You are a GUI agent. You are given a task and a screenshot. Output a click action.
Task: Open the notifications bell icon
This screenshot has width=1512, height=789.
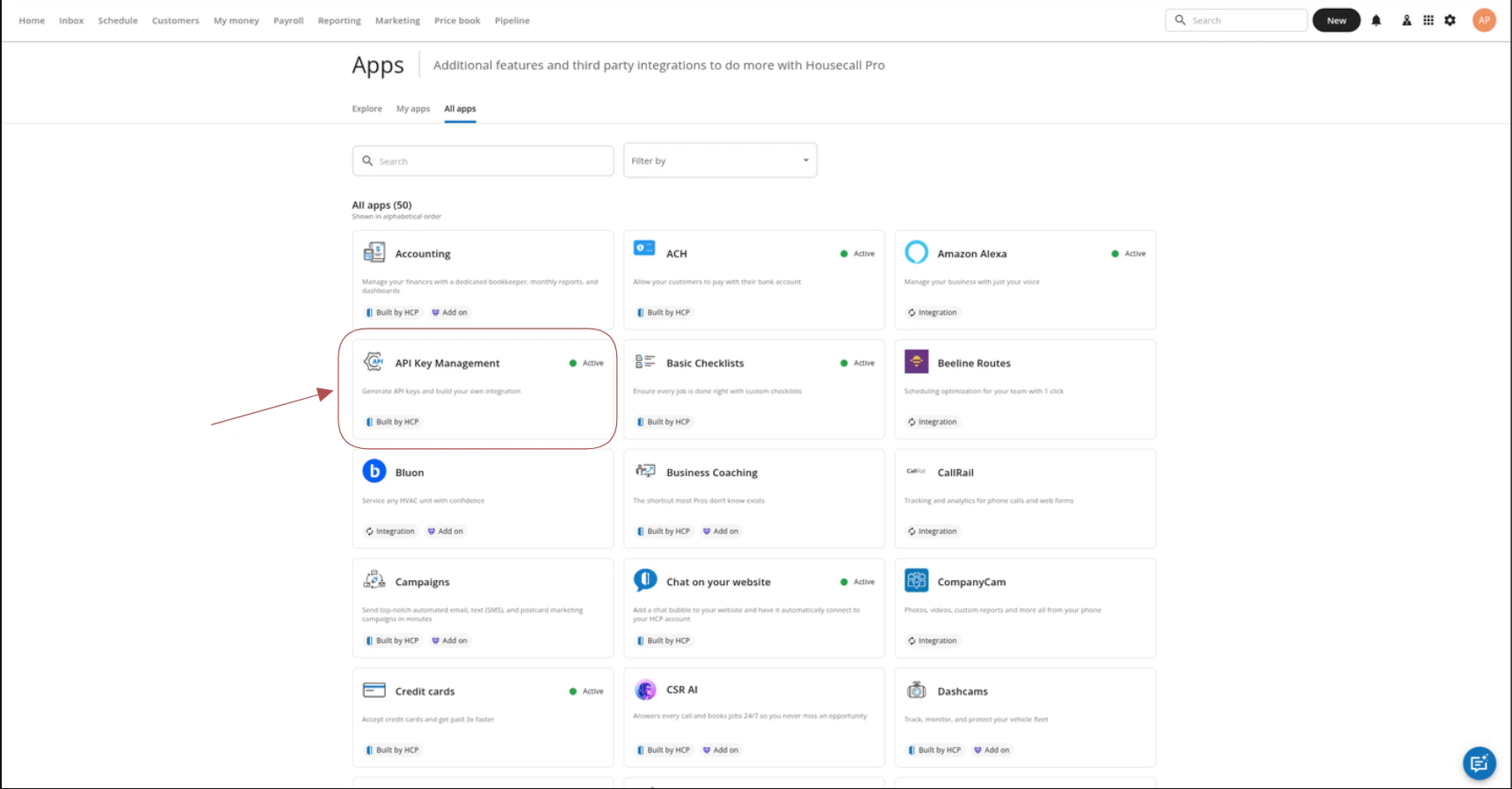point(1377,20)
